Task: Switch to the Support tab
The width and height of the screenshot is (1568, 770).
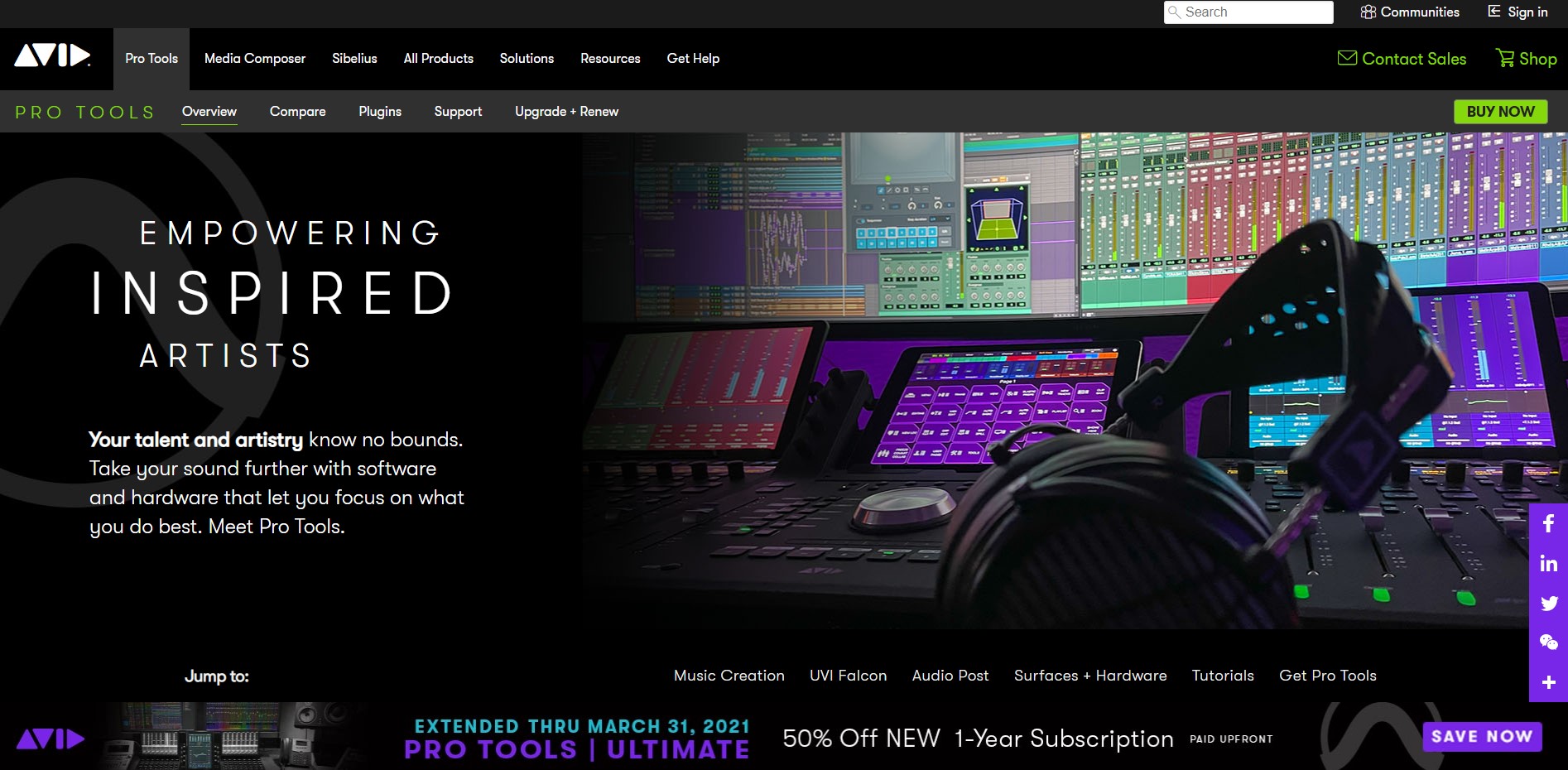Action: [x=458, y=112]
